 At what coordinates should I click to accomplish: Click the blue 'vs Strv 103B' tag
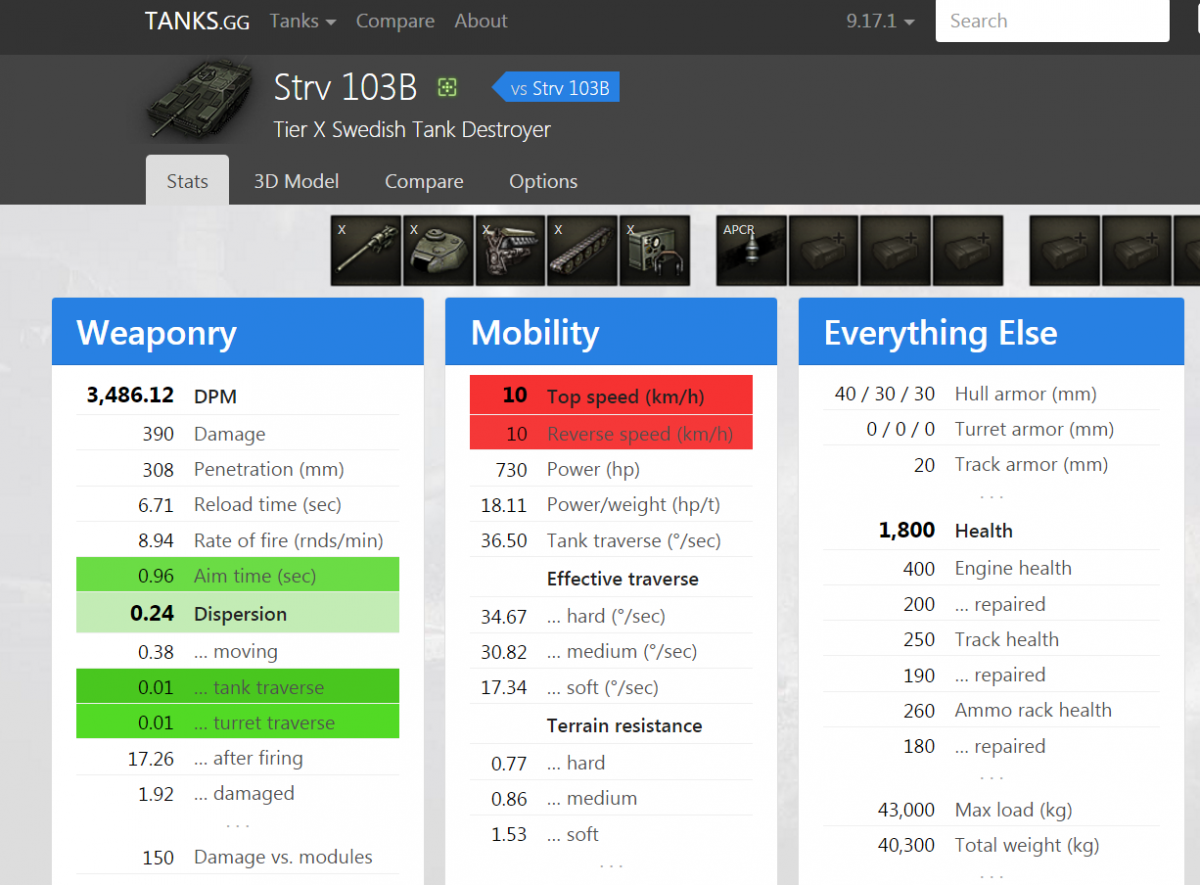point(556,88)
